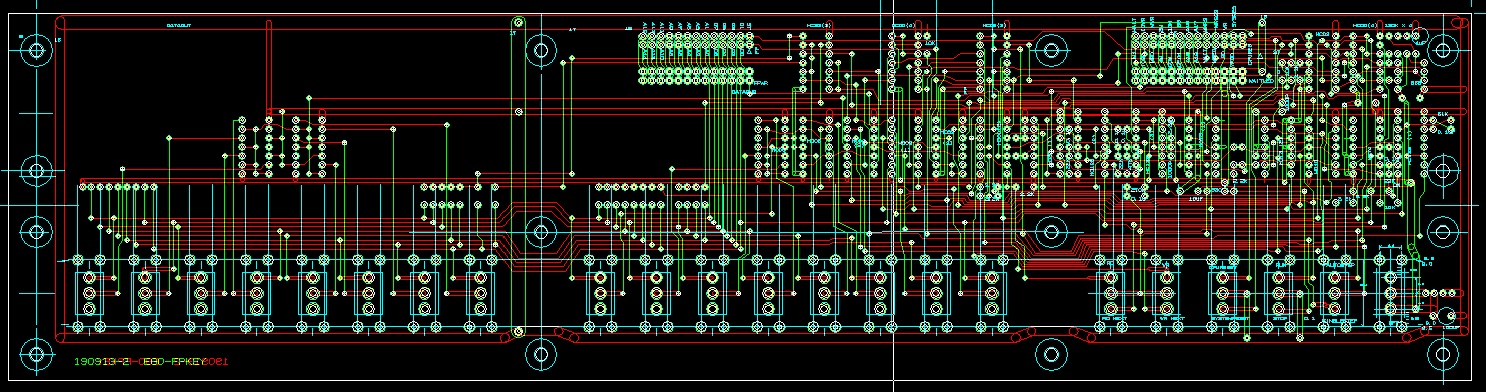Click the STOP switch footprint

[1278, 293]
